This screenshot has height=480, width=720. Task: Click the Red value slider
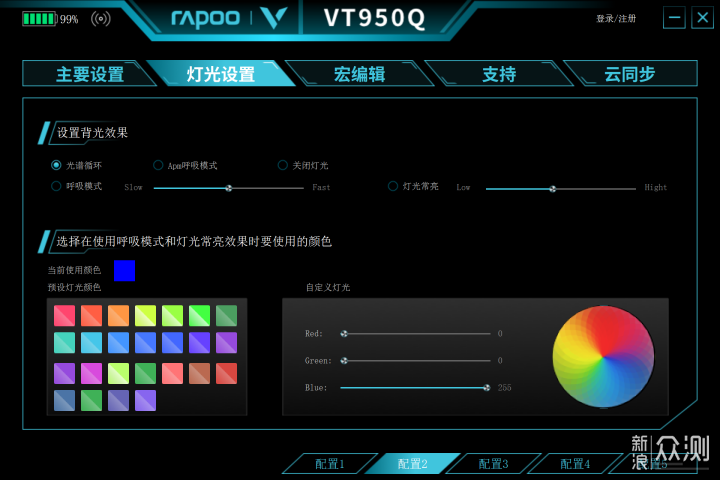click(x=415, y=333)
